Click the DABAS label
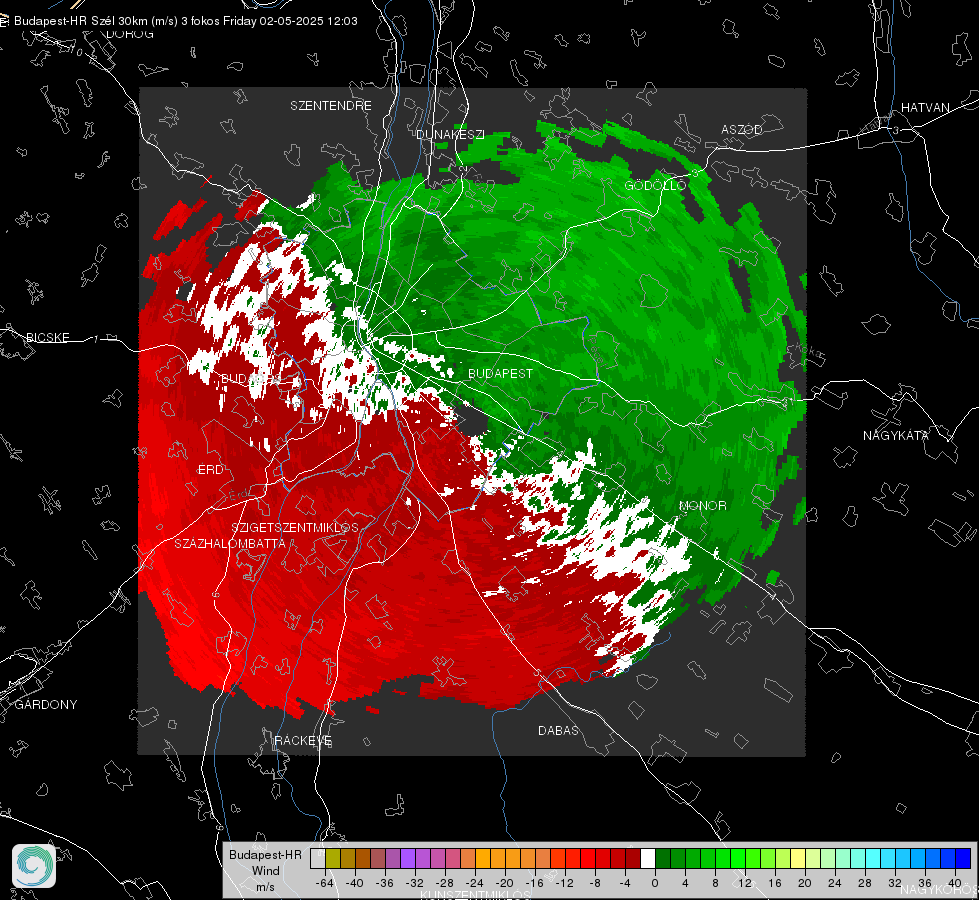This screenshot has height=900, width=979. (x=558, y=730)
